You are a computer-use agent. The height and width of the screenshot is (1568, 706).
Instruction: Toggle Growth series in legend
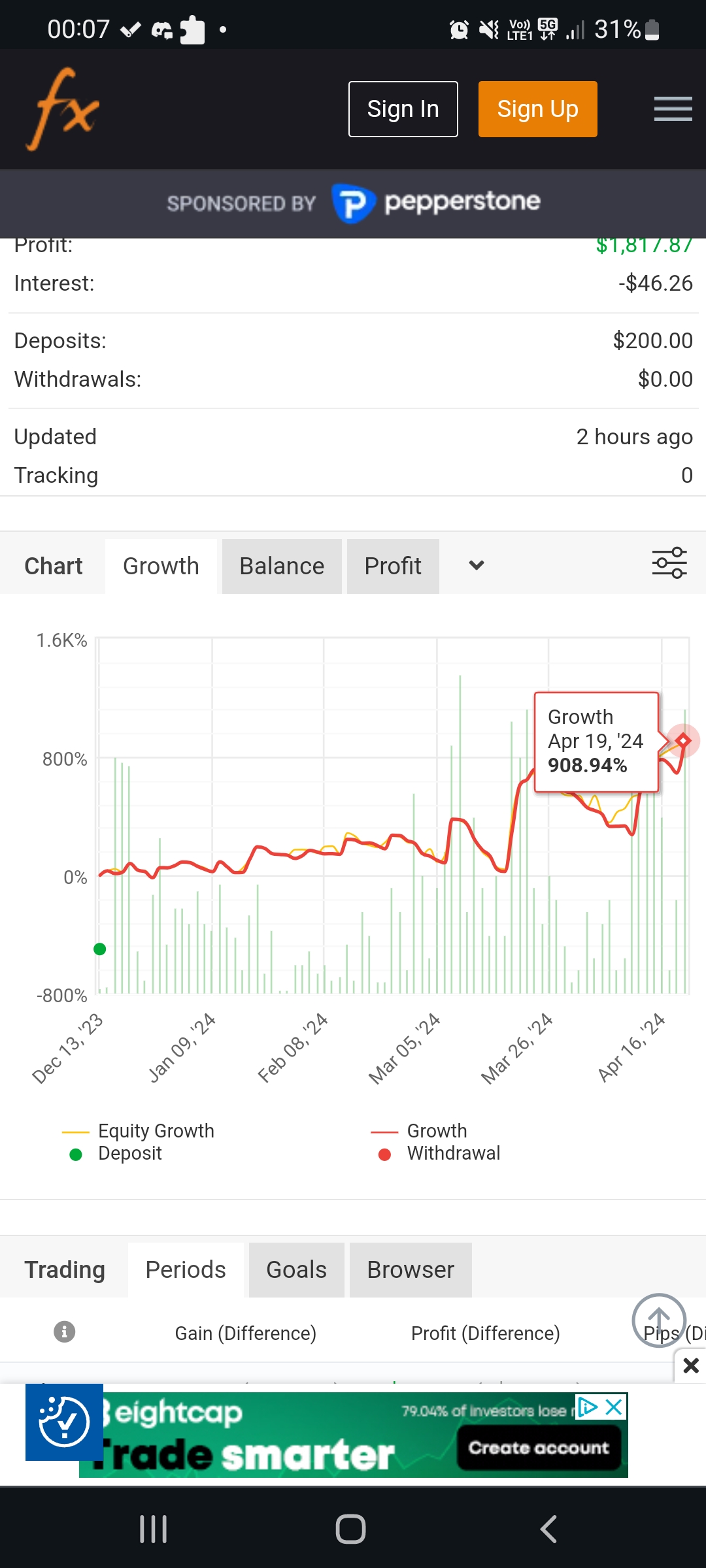[436, 1131]
